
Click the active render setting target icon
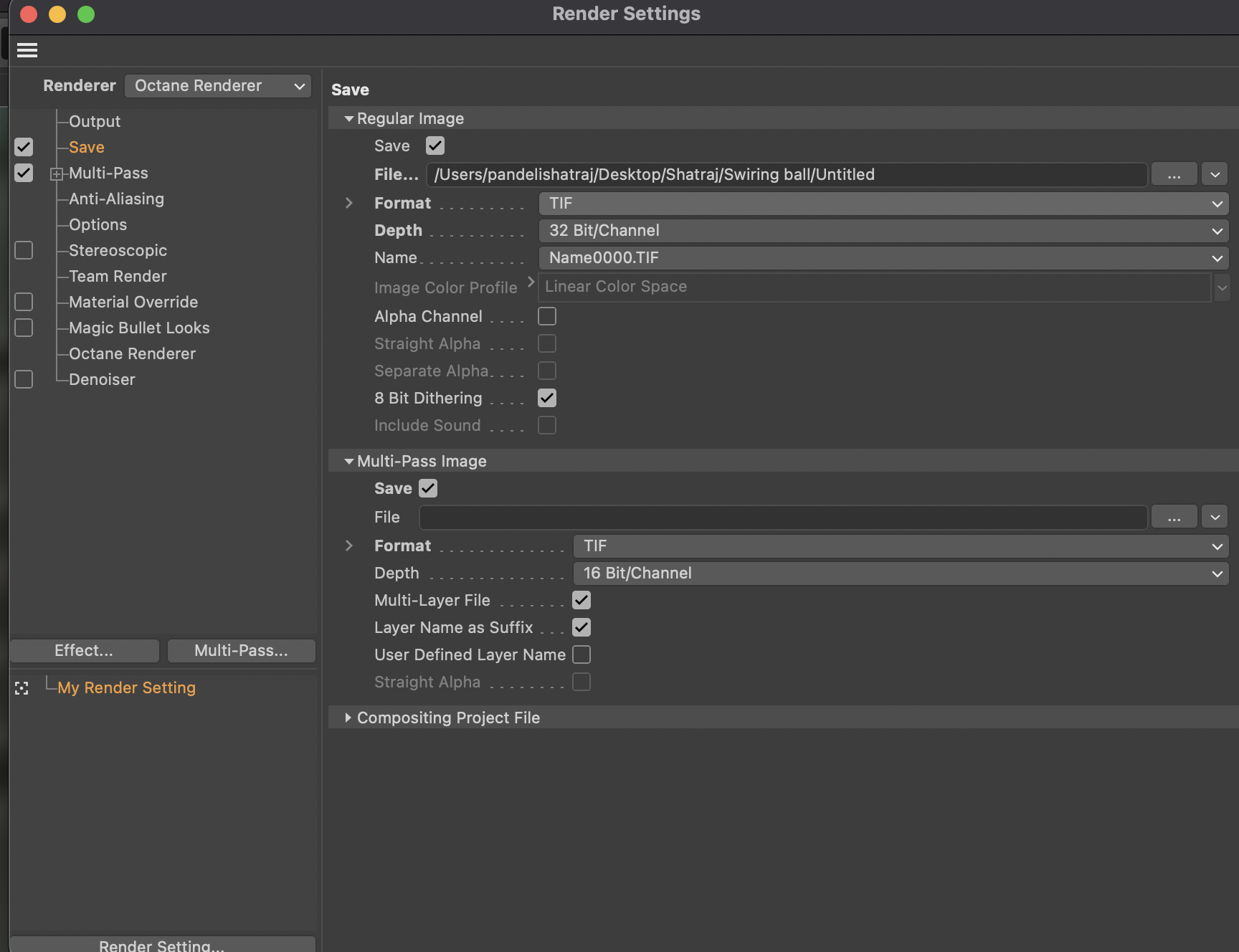[x=22, y=688]
